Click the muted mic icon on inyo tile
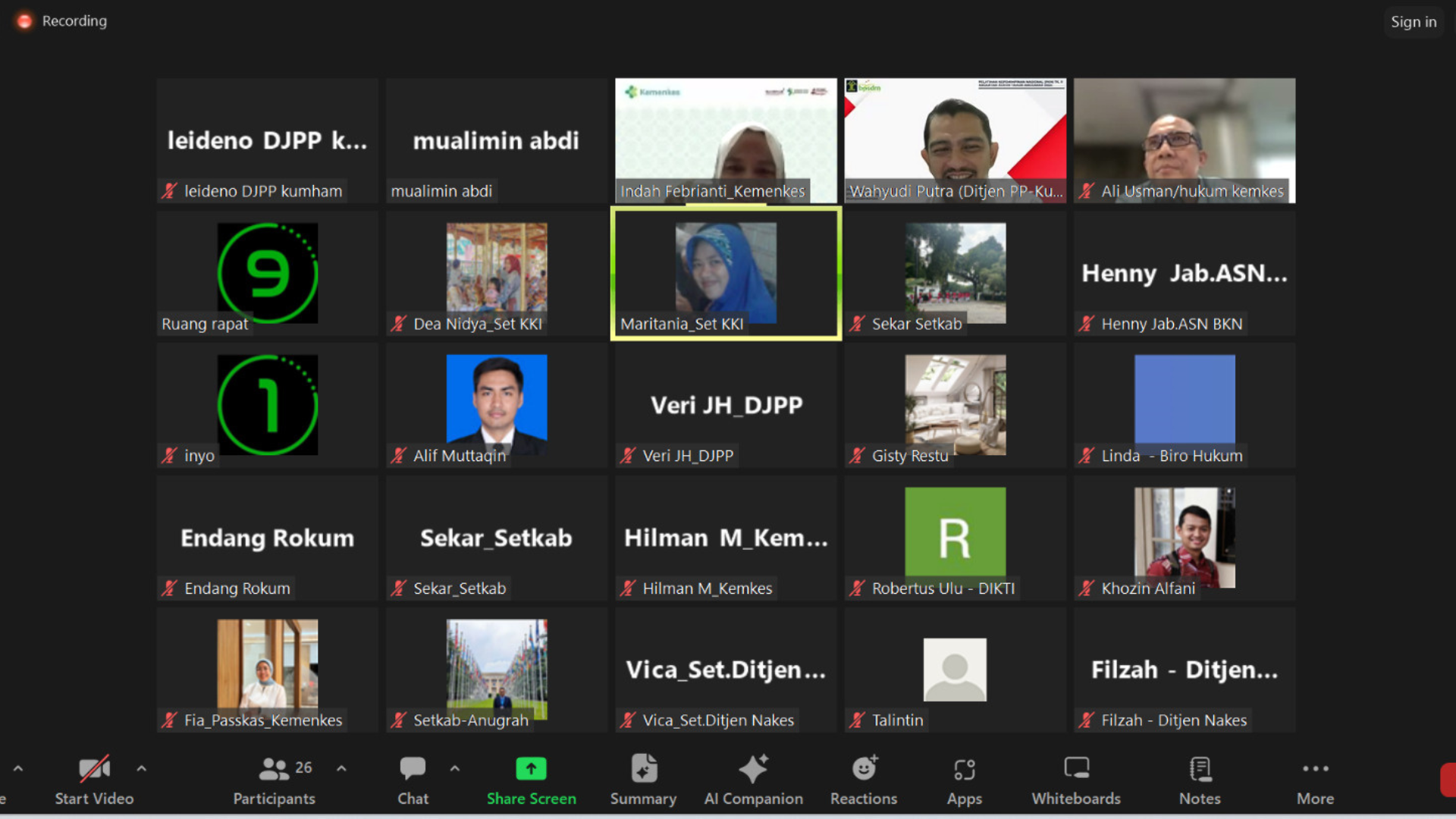This screenshot has height=819, width=1456. tap(169, 456)
